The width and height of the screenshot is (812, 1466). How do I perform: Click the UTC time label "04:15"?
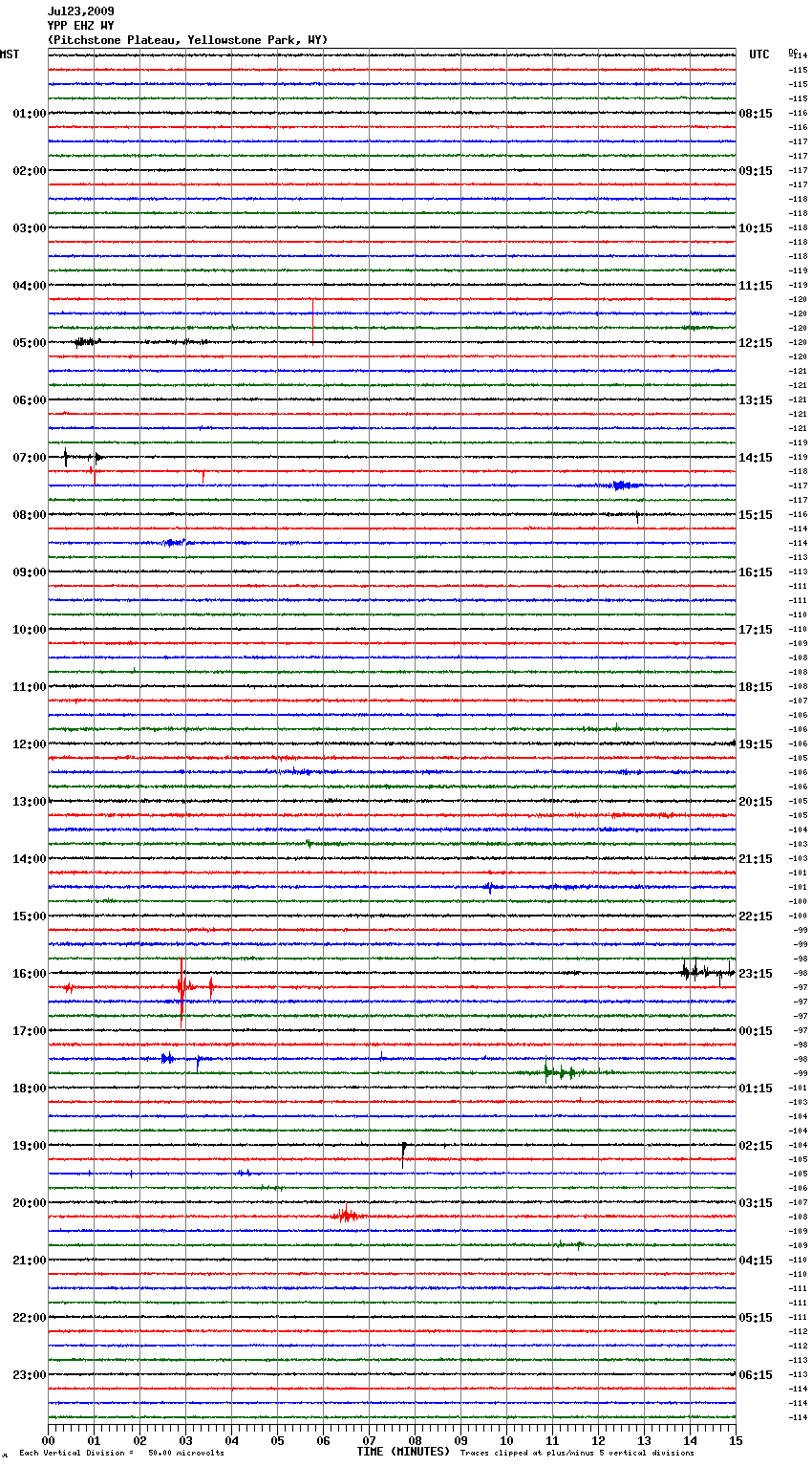(756, 1261)
